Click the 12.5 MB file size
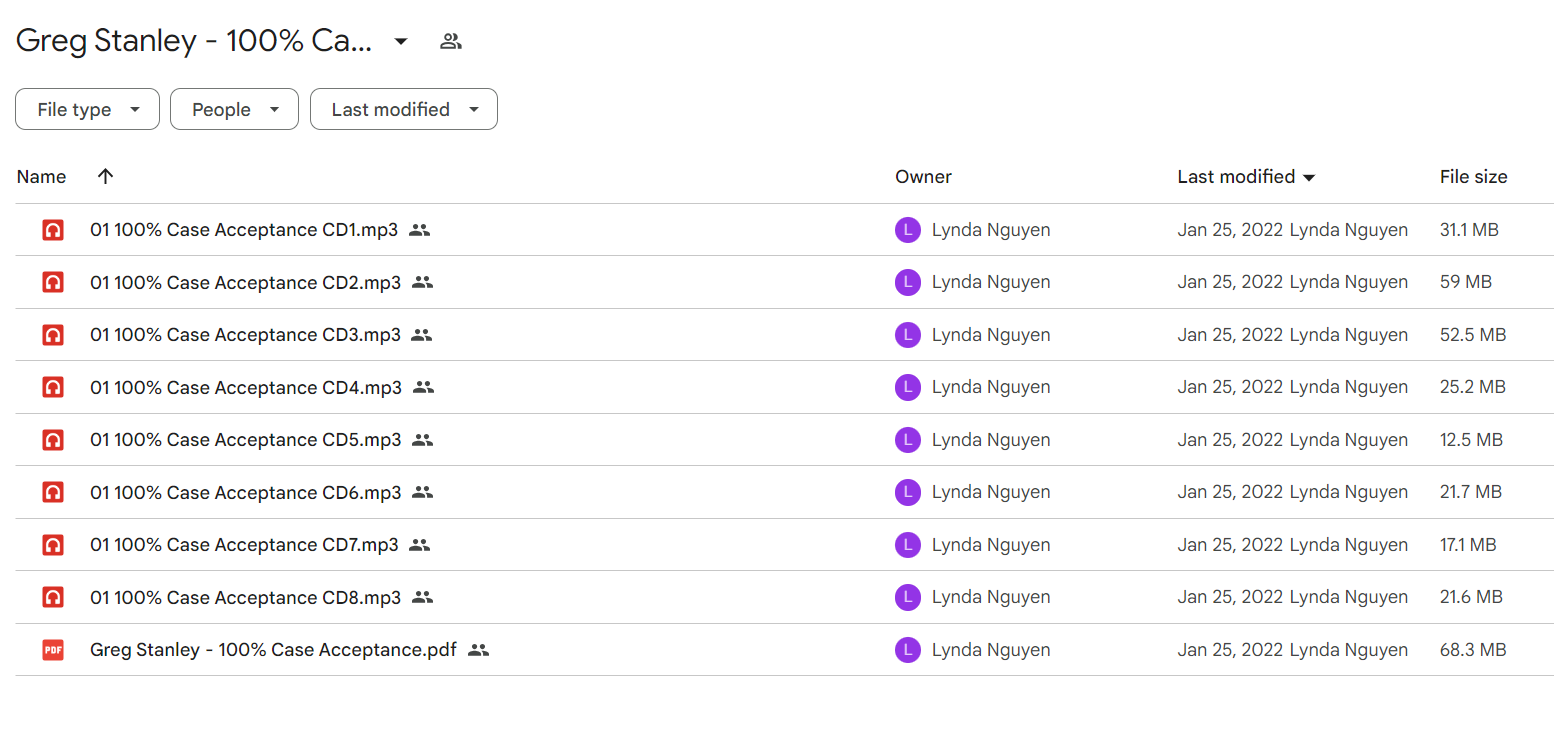Screen dimensions: 1554x745 pos(1471,440)
